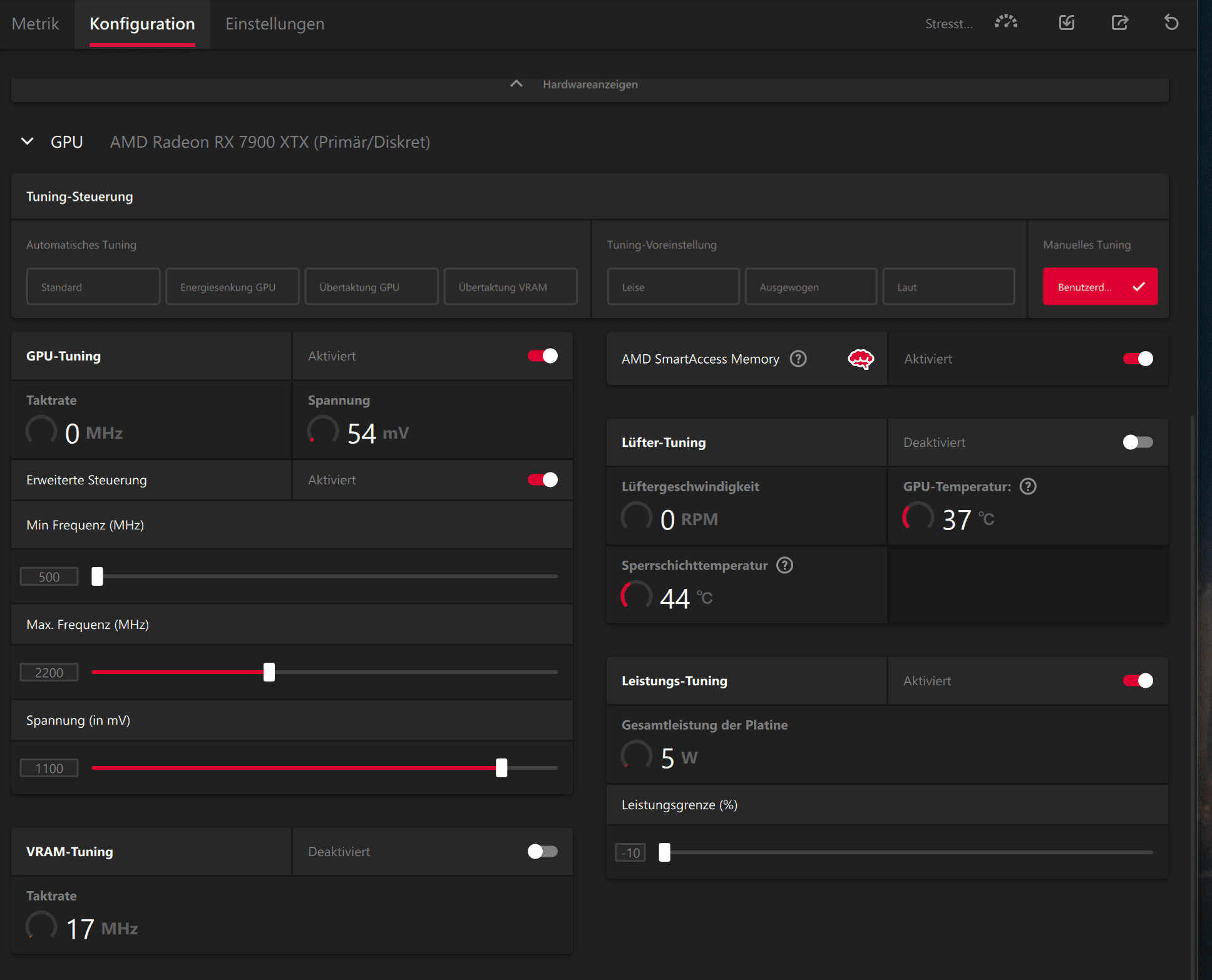Click the export profile share icon
Viewport: 1212px width, 980px height.
point(1119,23)
